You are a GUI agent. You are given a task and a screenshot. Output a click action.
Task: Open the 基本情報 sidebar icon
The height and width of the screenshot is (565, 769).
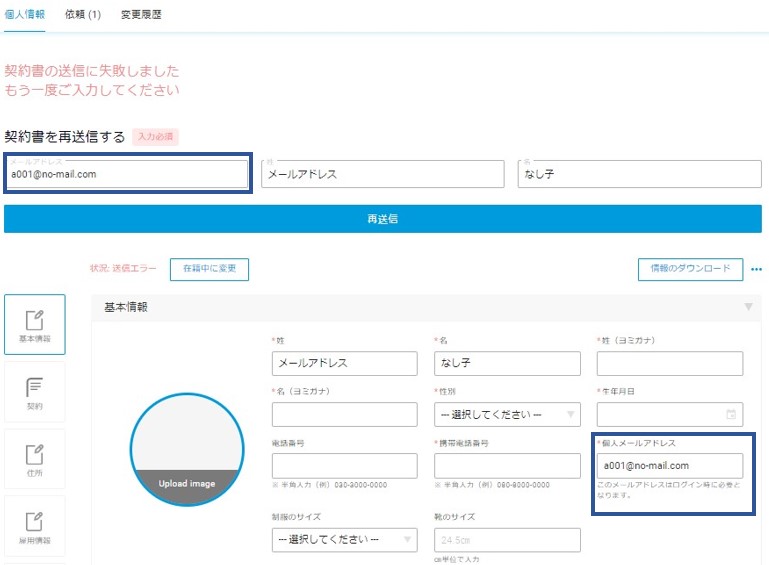tap(34, 324)
